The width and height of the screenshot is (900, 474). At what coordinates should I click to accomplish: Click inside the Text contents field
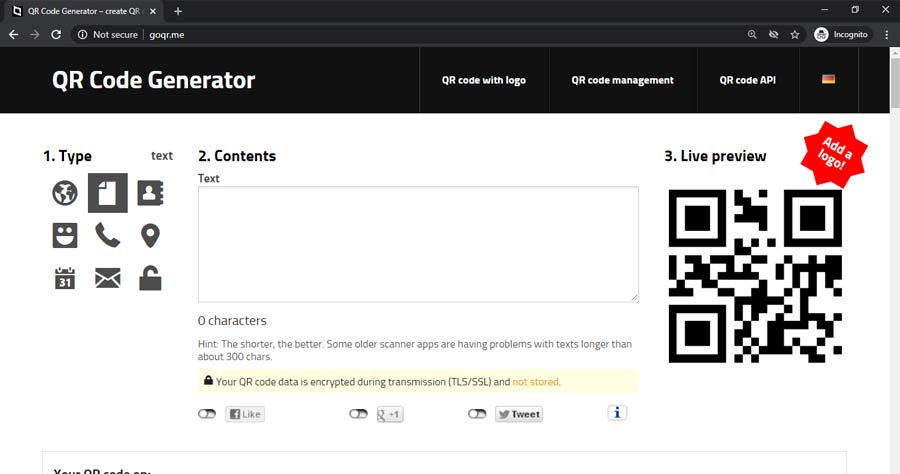tap(418, 244)
